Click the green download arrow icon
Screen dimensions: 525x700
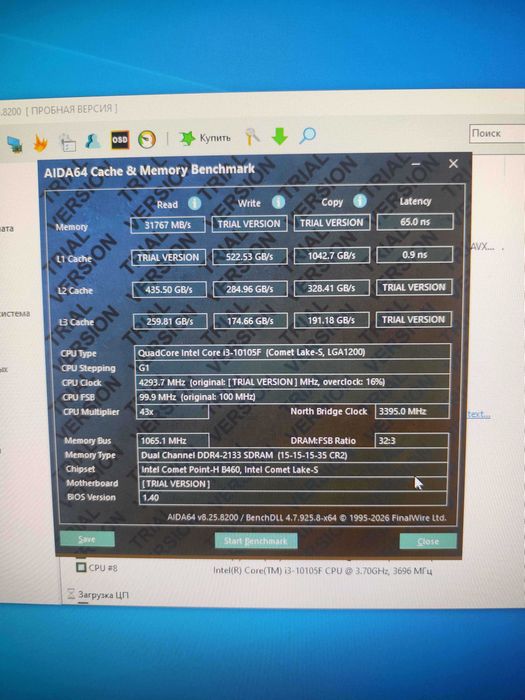[279, 136]
